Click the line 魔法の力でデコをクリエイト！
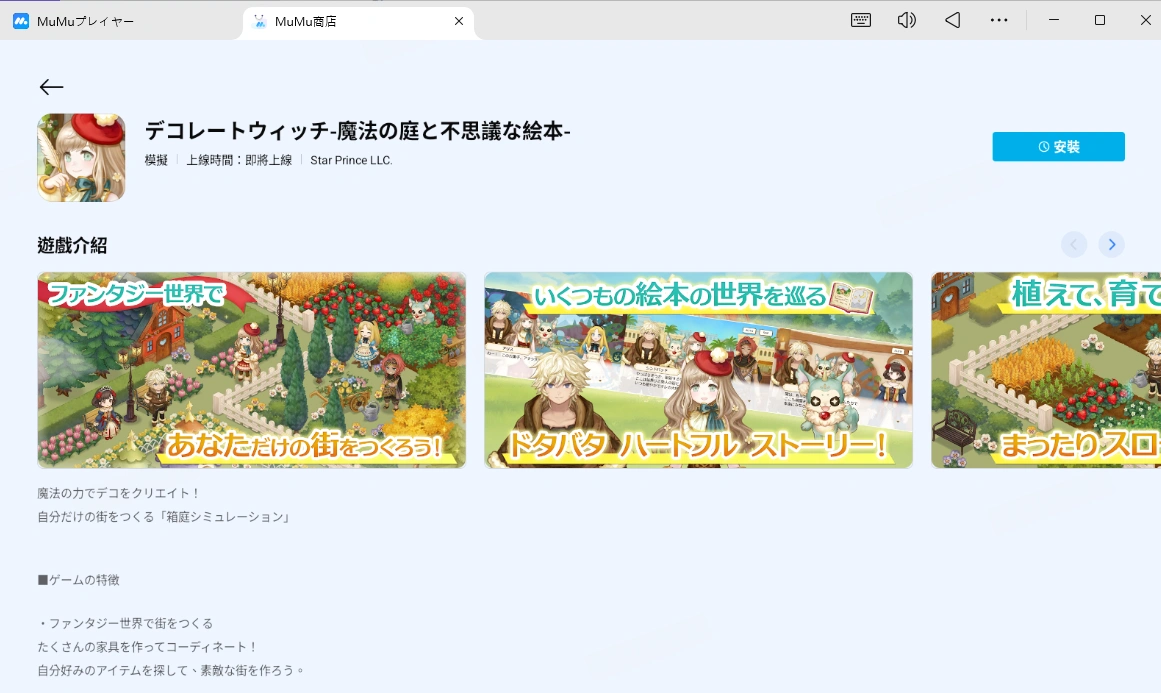 [118, 493]
